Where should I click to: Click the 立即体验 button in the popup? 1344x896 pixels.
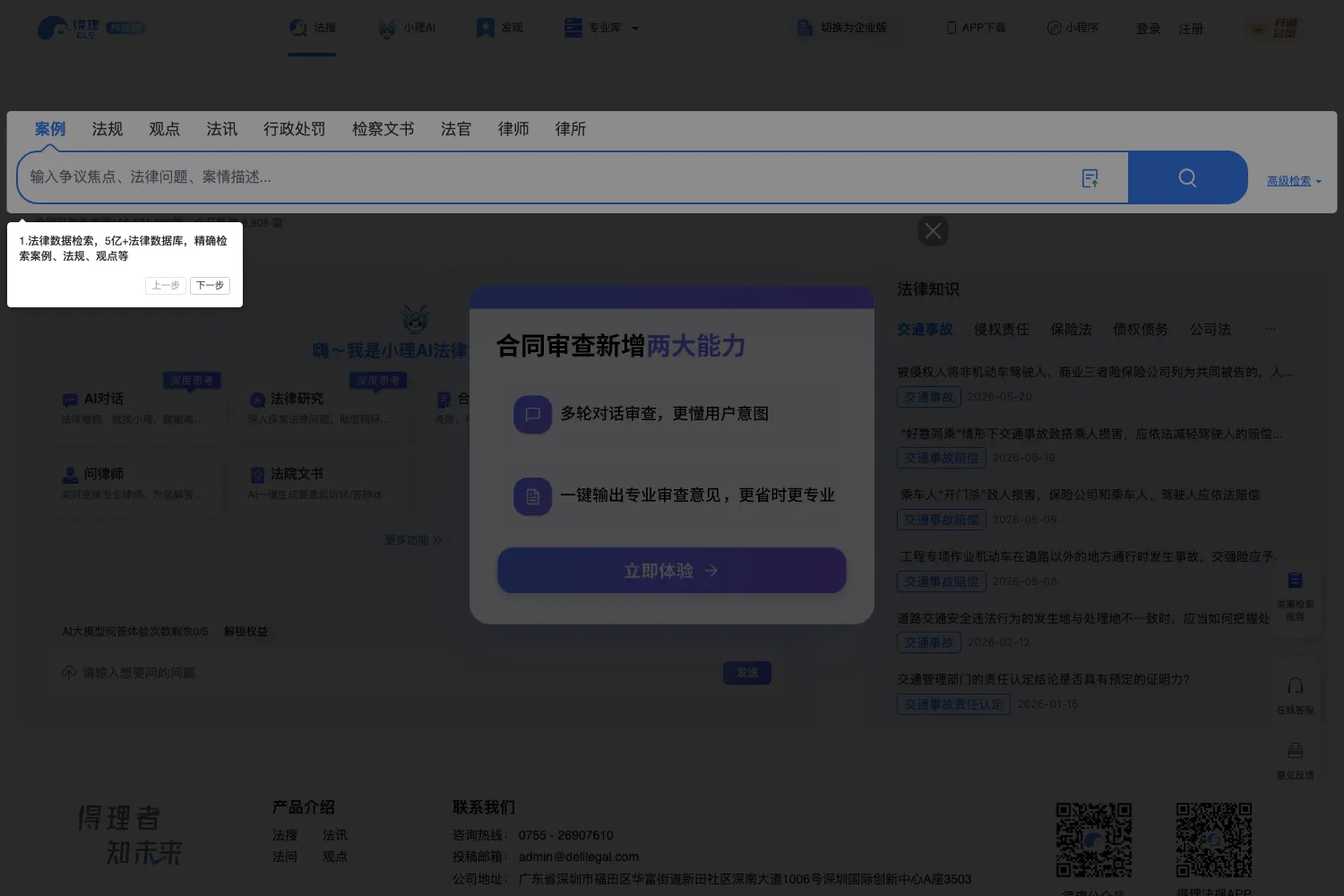[x=672, y=571]
